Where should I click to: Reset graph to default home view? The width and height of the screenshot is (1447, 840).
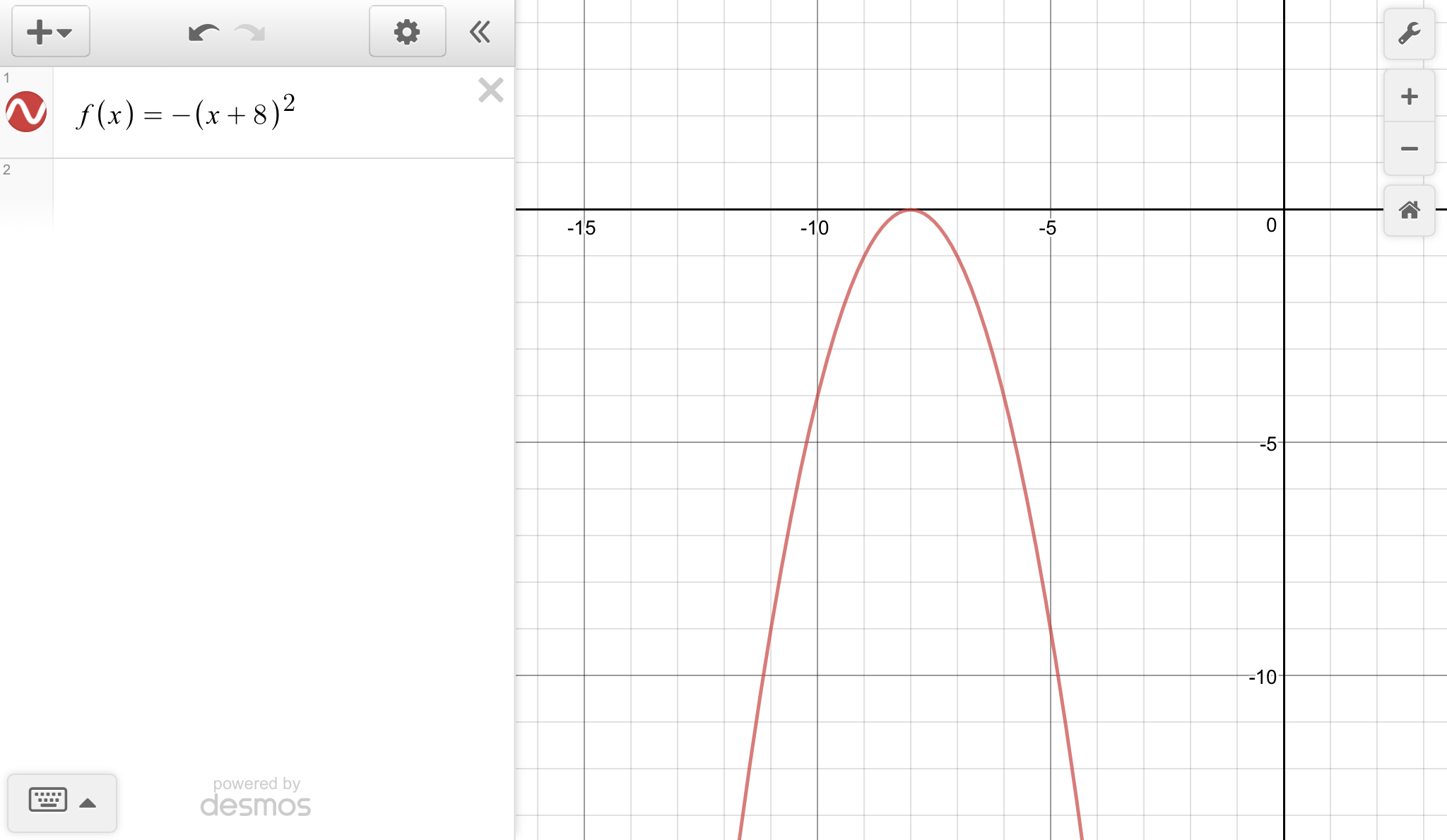coord(1409,210)
